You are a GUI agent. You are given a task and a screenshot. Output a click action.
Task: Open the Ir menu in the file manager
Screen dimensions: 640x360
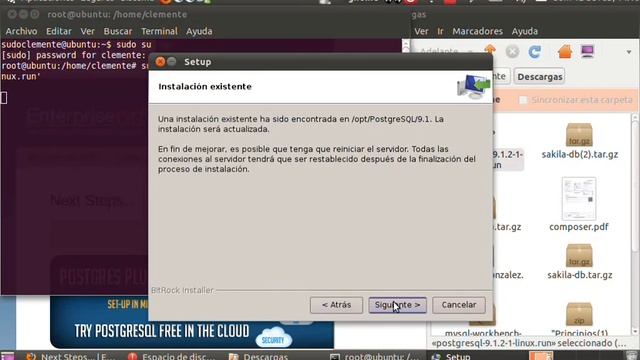pyautogui.click(x=440, y=31)
